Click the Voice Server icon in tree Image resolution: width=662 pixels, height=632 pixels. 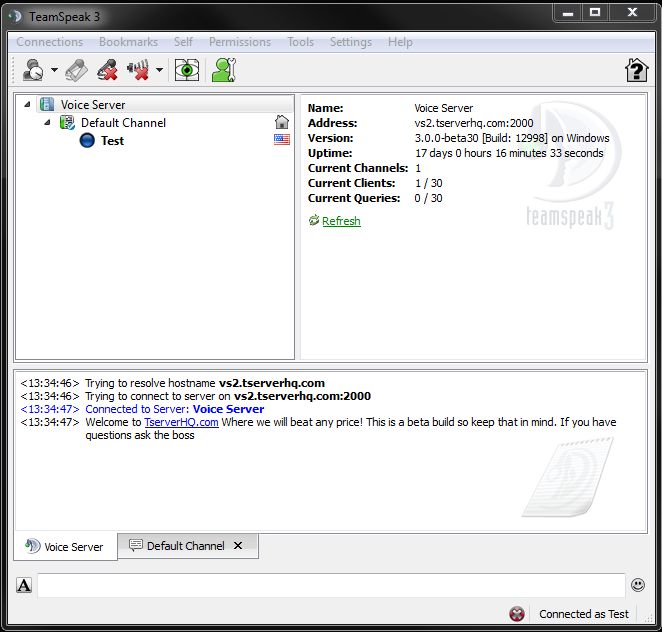coord(47,104)
